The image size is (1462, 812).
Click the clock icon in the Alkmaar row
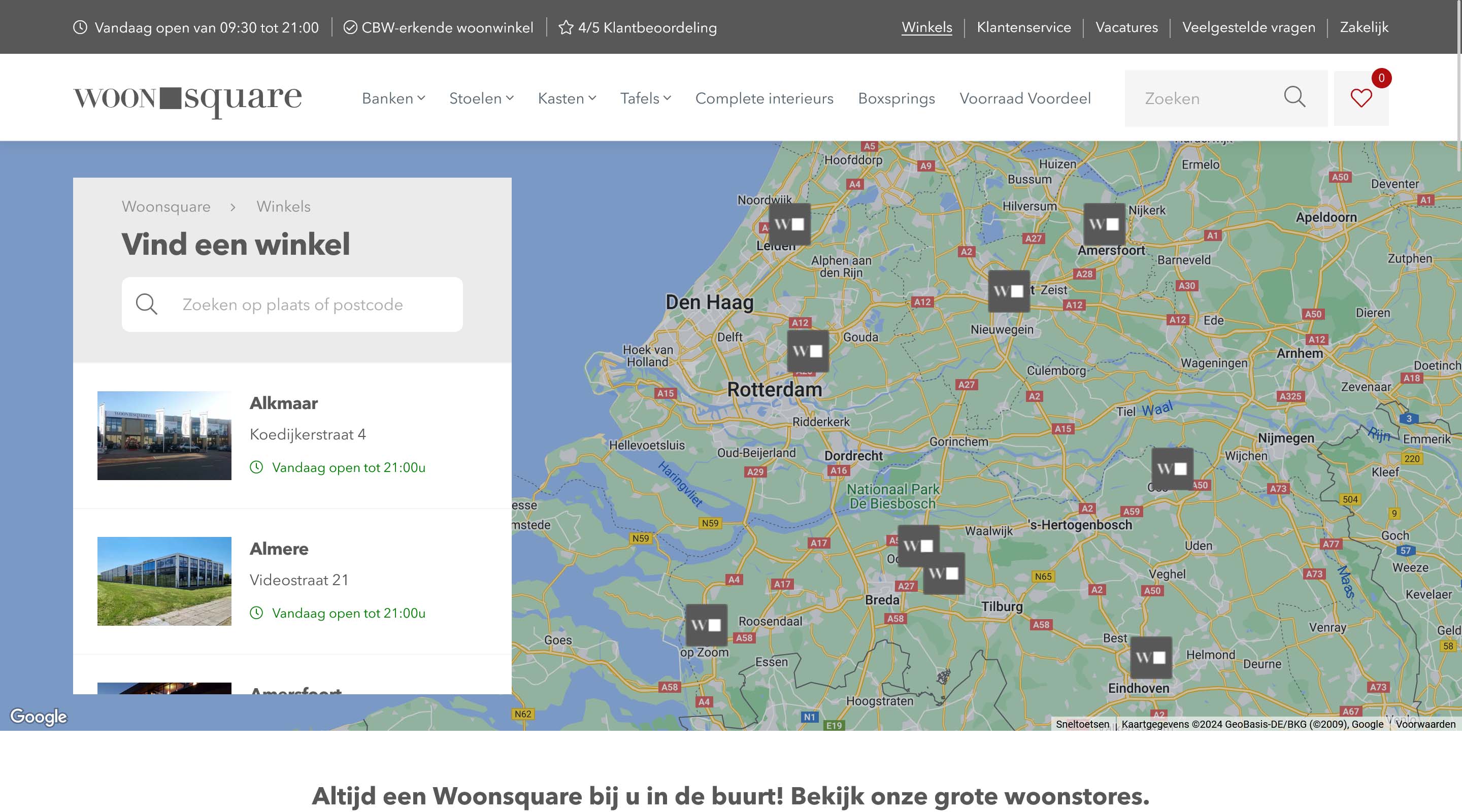pyautogui.click(x=256, y=467)
